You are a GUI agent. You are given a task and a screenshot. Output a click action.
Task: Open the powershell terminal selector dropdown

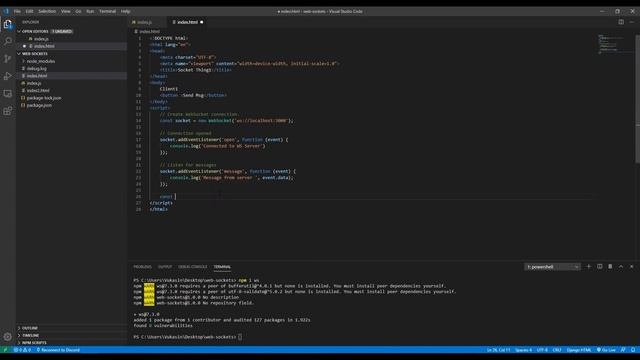[552, 267]
